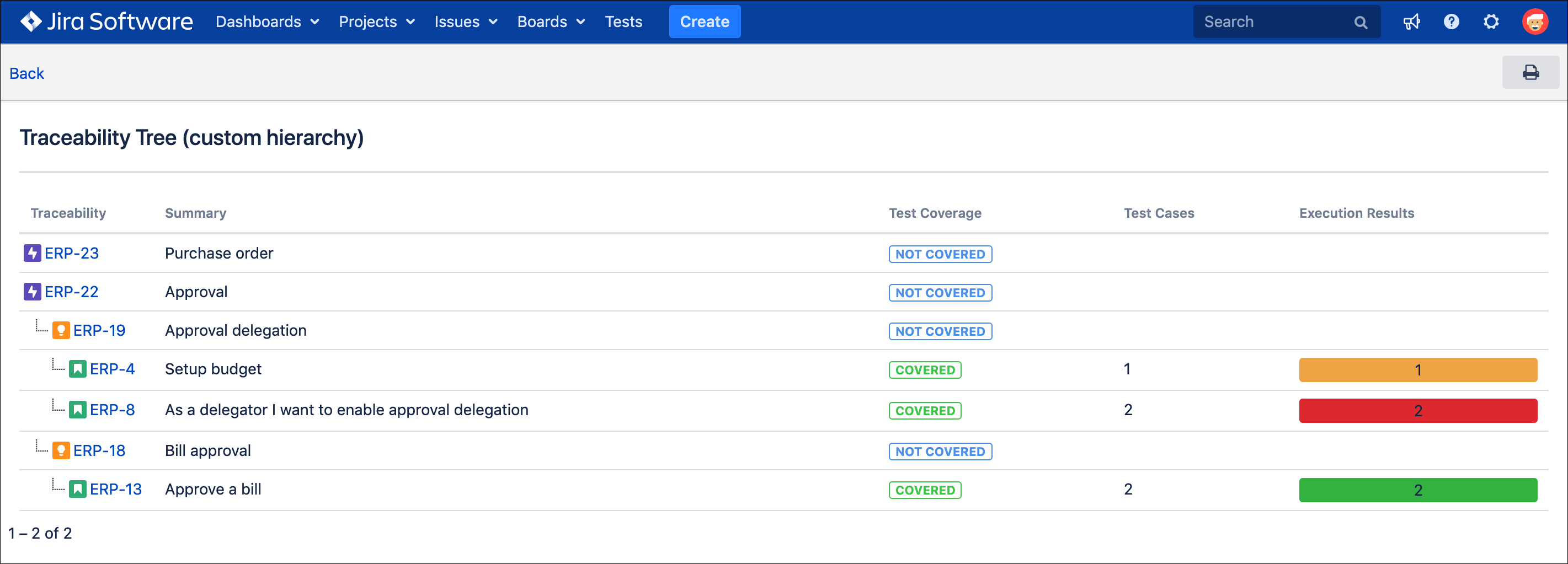
Task: Click the orange icon beside ERP-19
Action: coord(61,330)
